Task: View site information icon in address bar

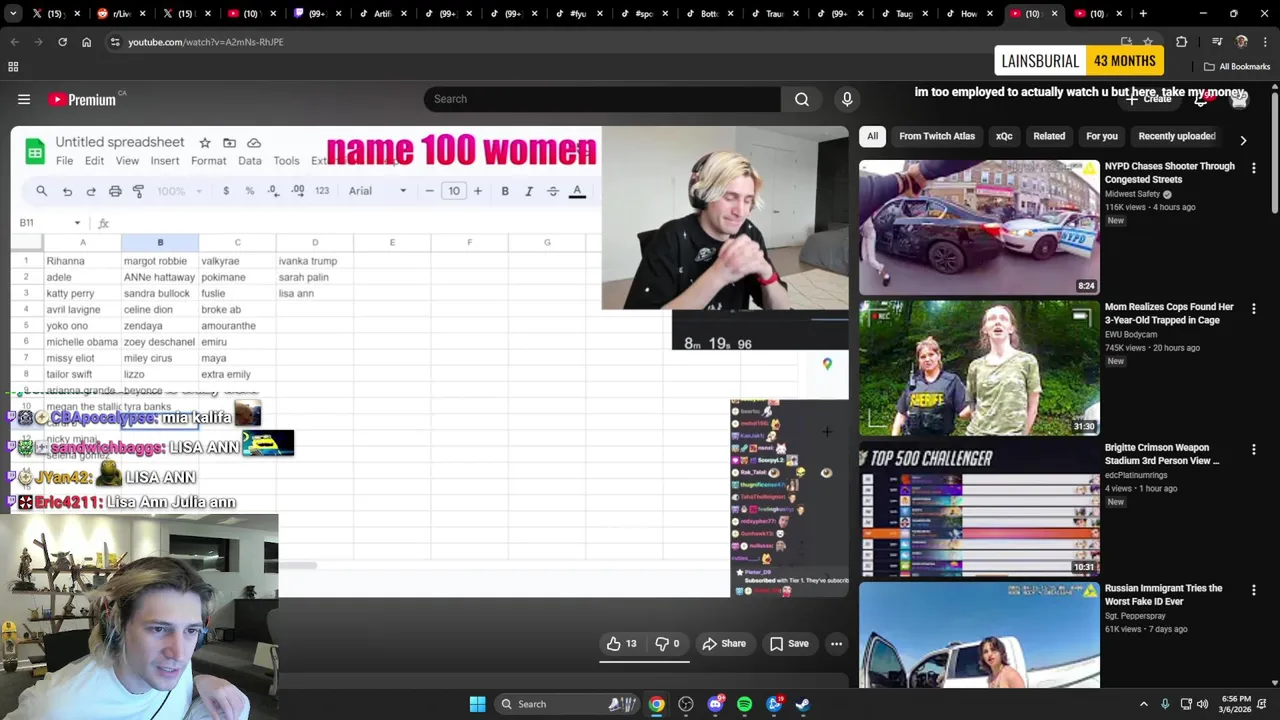Action: 115,42
